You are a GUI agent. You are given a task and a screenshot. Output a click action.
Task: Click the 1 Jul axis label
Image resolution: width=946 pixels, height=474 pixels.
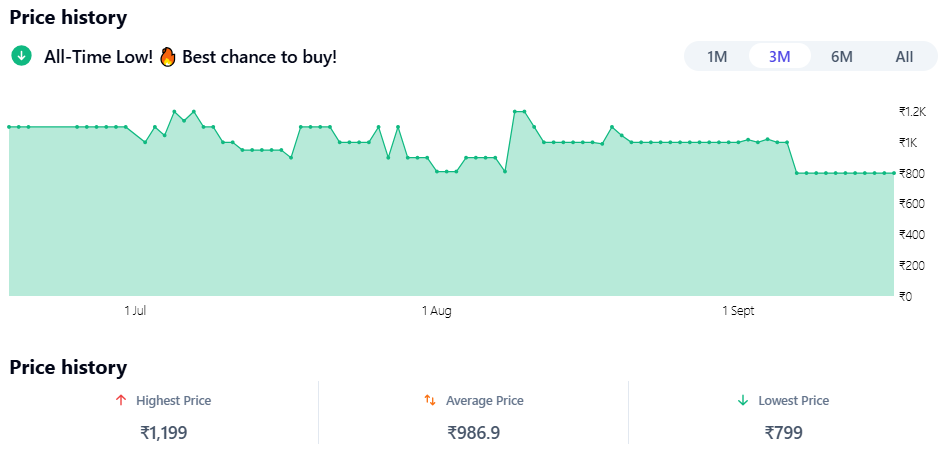[x=136, y=311]
